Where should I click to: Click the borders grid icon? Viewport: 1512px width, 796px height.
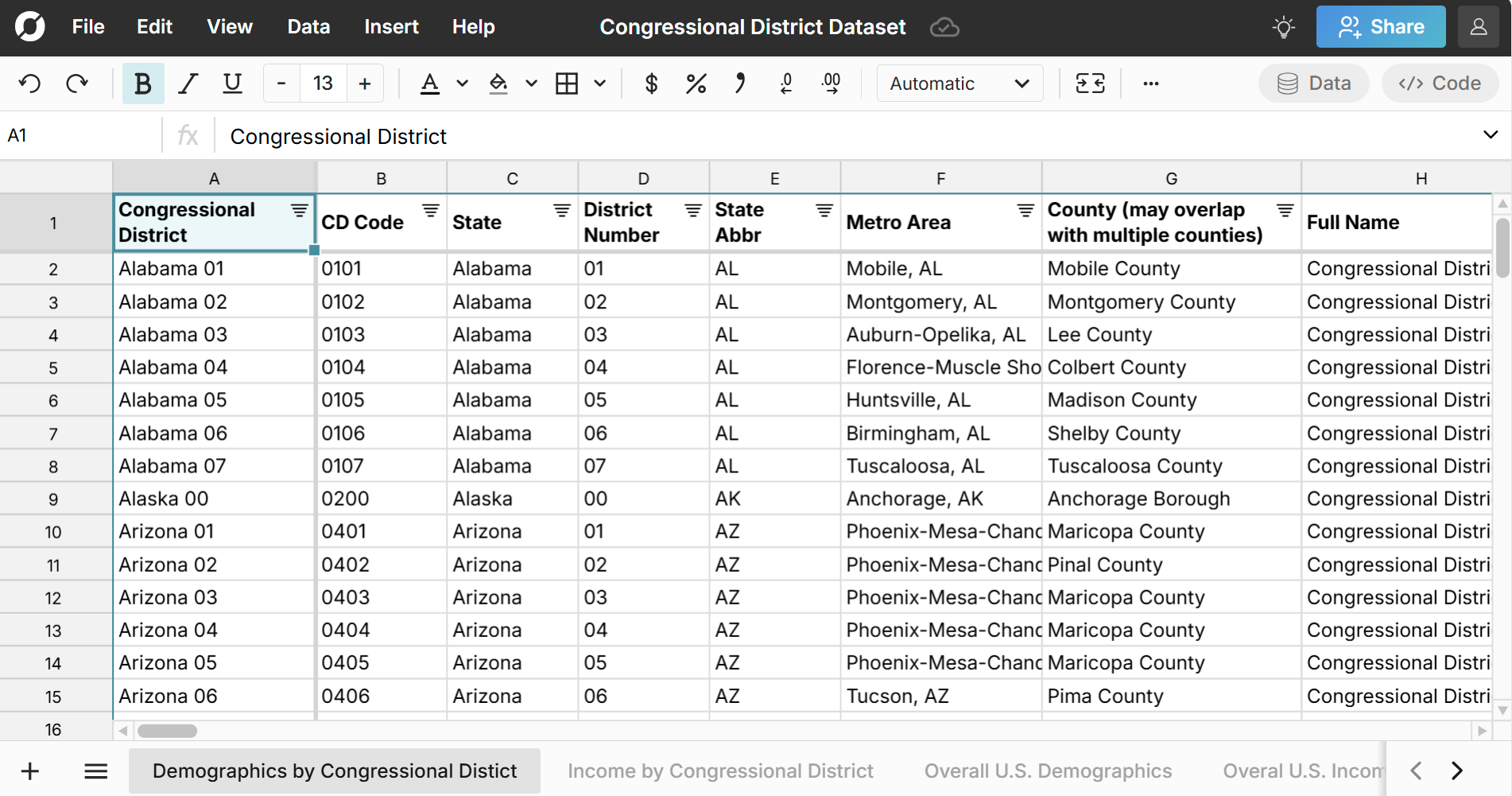567,83
